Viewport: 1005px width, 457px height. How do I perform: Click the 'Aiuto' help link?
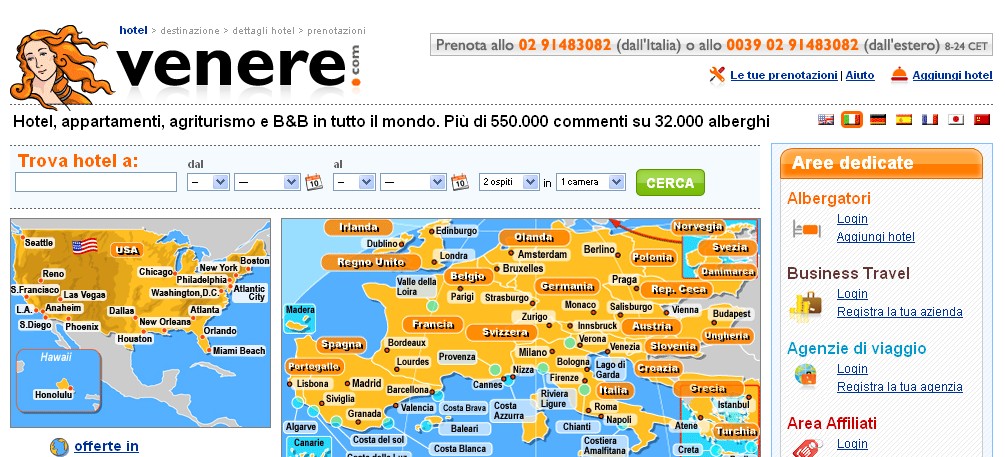[x=860, y=75]
